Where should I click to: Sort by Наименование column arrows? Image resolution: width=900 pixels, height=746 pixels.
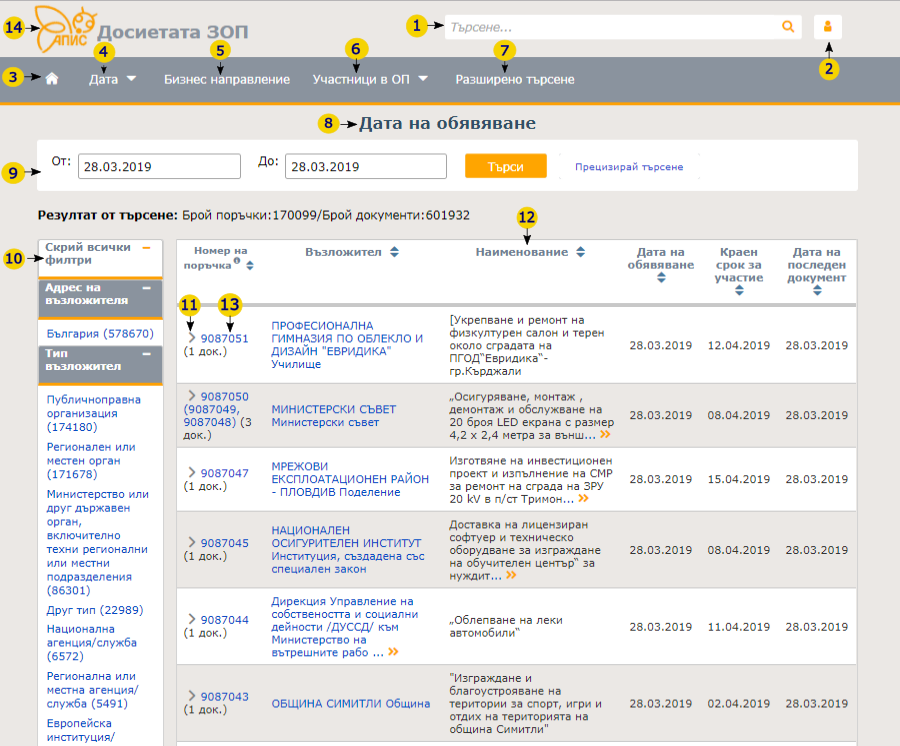tap(580, 252)
